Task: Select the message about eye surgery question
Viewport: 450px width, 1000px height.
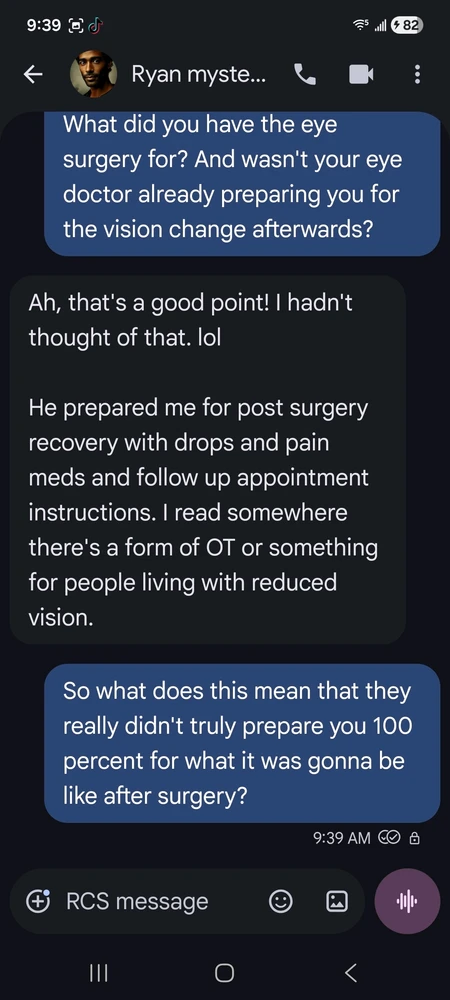Action: [242, 184]
